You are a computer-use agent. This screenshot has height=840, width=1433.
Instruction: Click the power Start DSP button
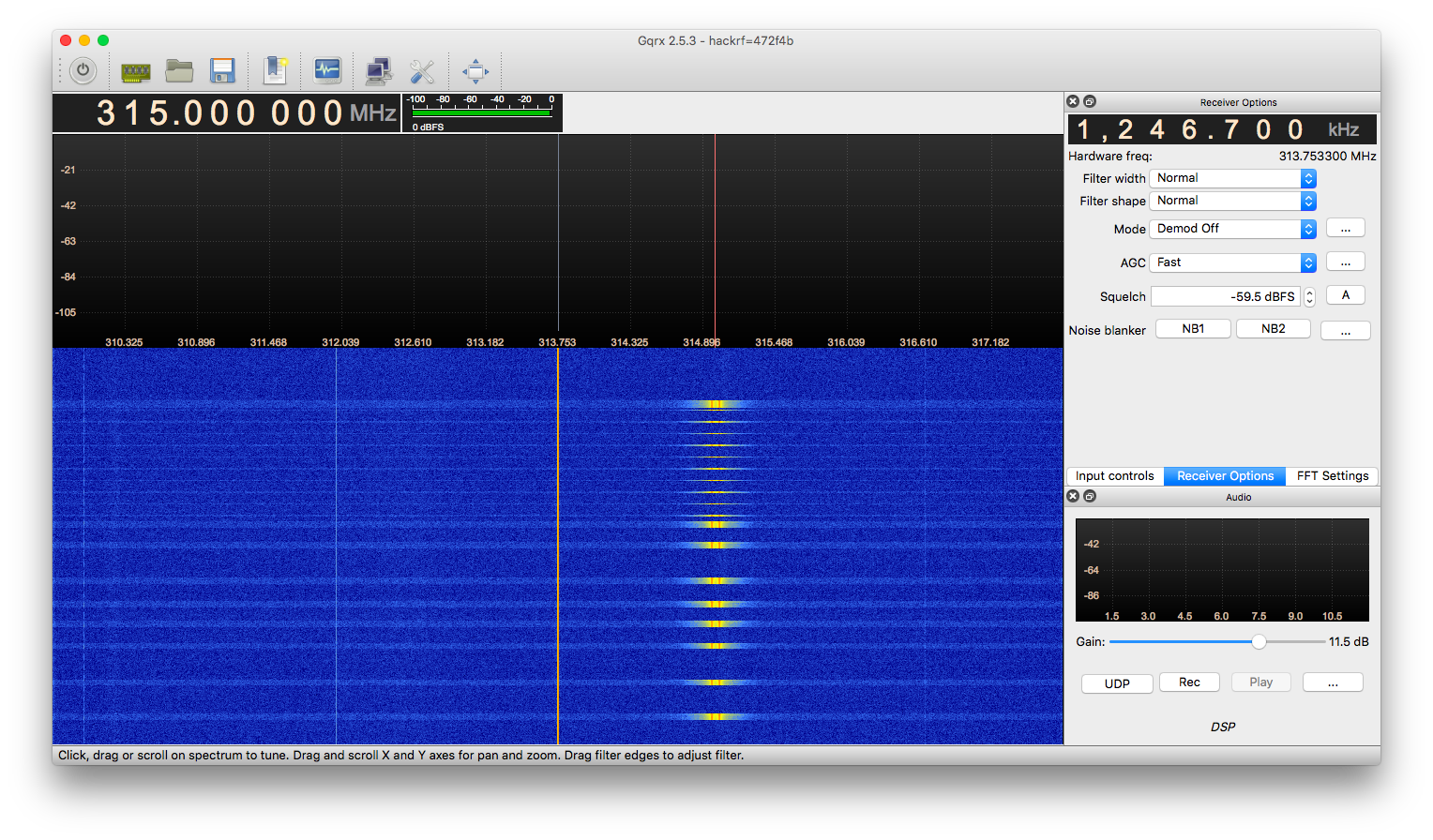[83, 70]
